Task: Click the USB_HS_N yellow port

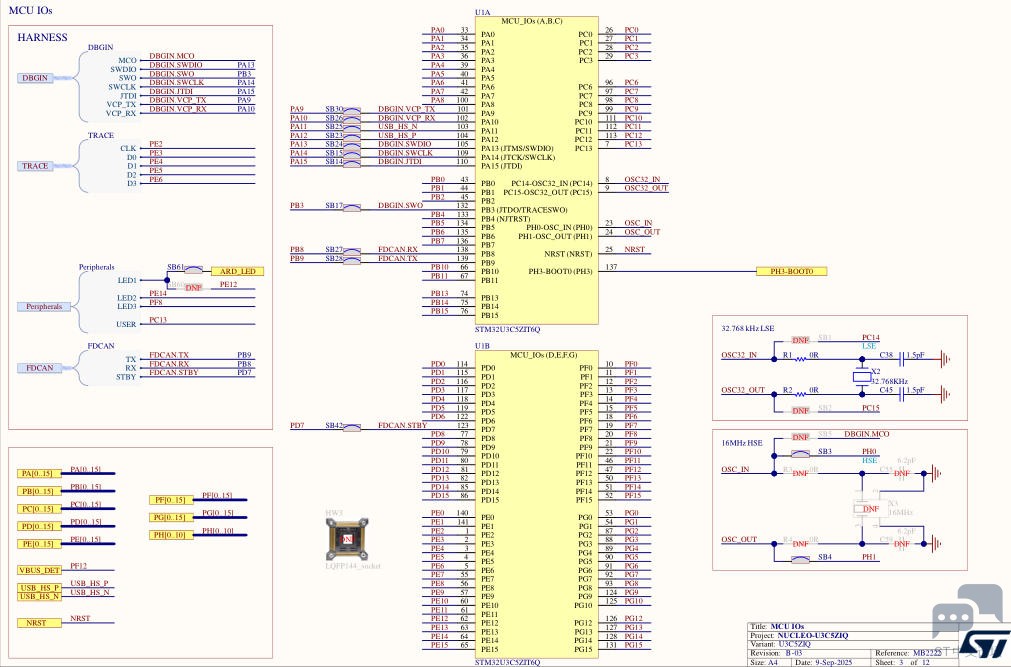Action: [39, 597]
